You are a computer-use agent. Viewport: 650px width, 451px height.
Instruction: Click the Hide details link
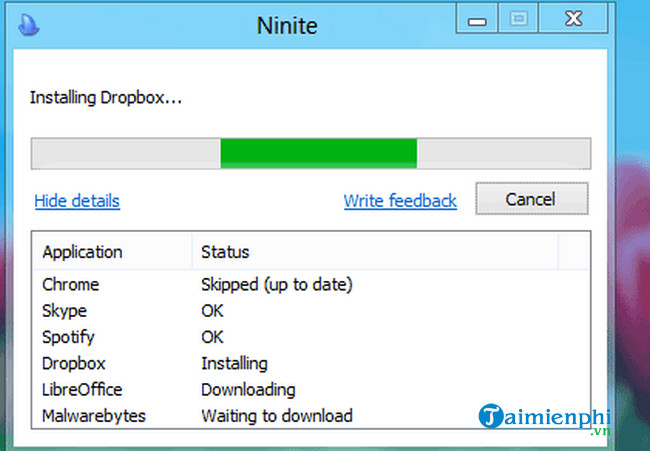click(77, 201)
